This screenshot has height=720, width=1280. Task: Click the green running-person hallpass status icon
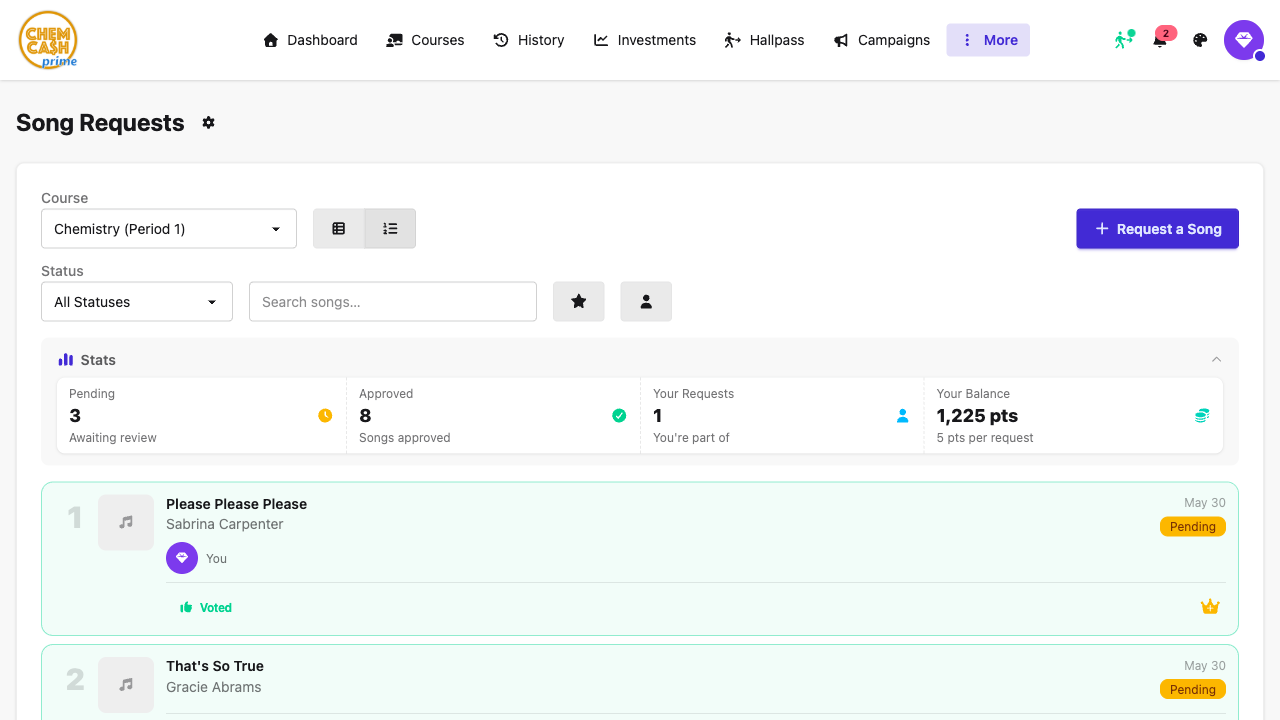(x=1125, y=40)
